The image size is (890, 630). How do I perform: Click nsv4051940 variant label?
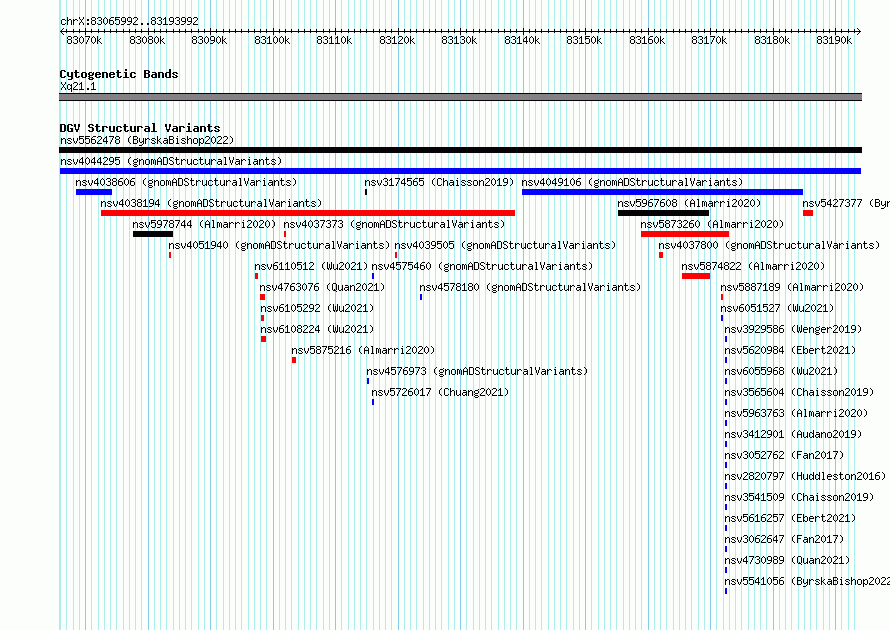pos(279,245)
